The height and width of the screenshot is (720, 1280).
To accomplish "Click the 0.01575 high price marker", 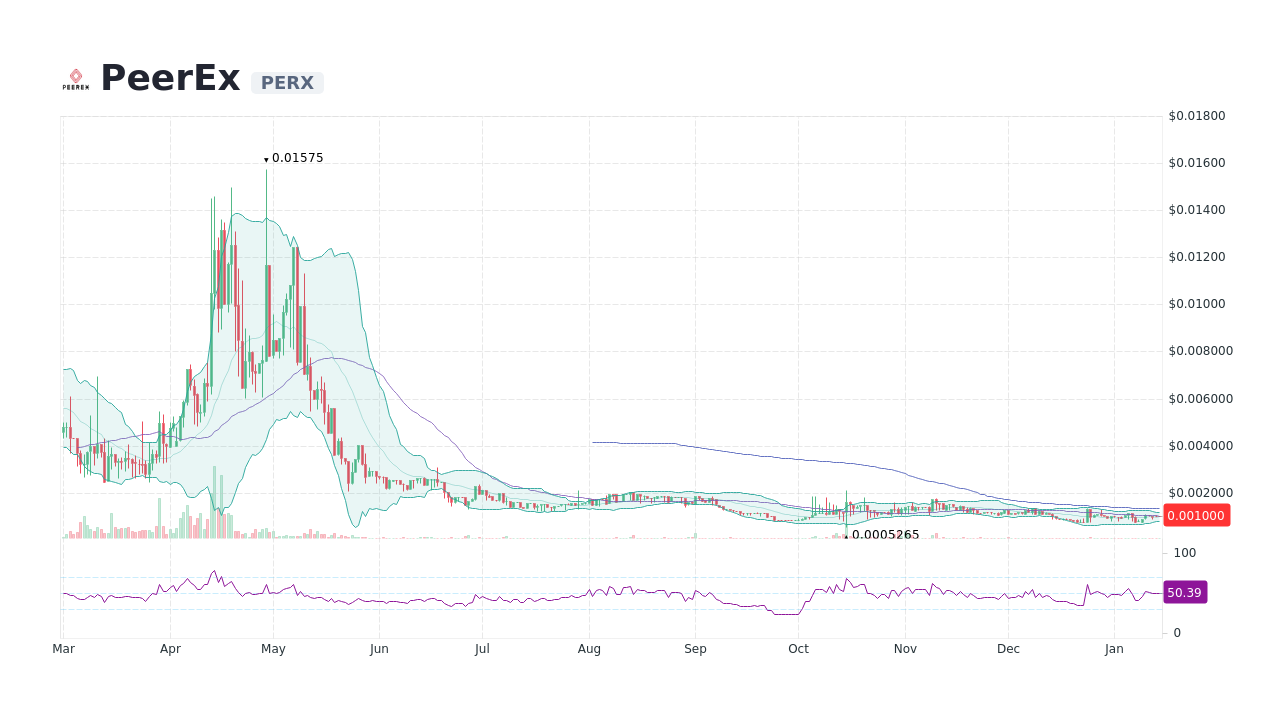I will (297, 158).
